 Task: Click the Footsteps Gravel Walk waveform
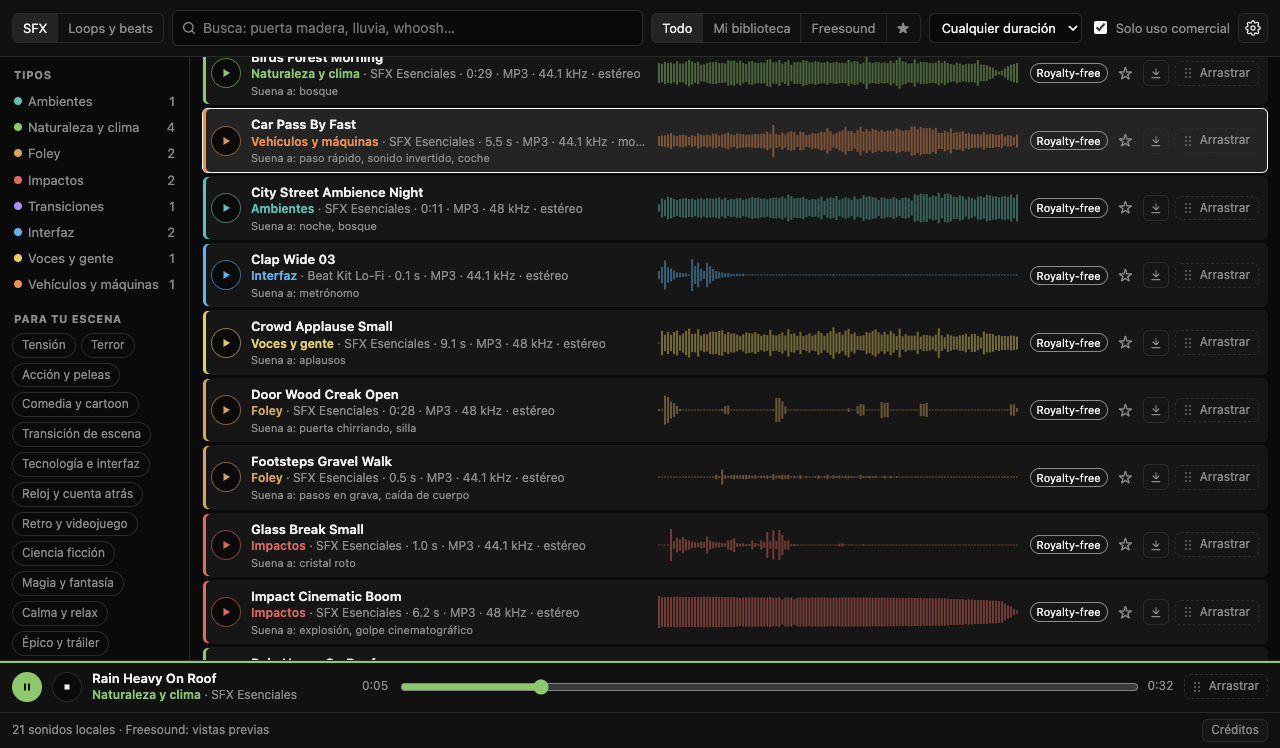pyautogui.click(x=838, y=477)
